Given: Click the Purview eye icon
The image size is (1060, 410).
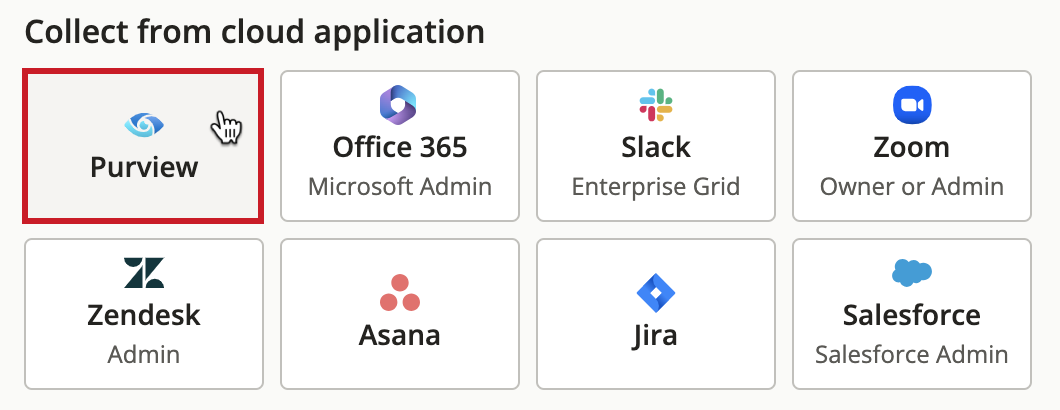Looking at the screenshot, I should pos(144,124).
